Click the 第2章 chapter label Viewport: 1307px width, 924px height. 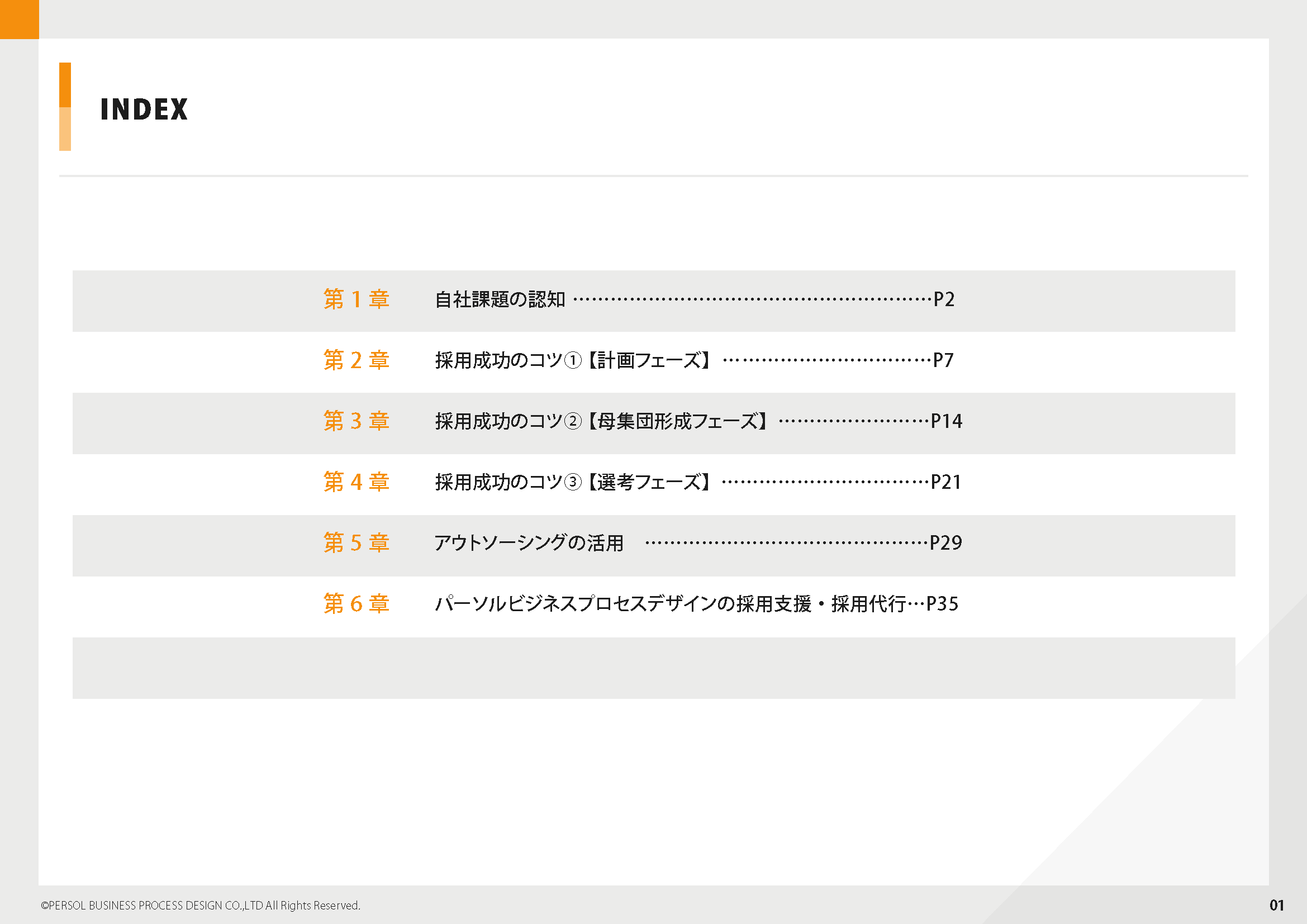(x=357, y=360)
